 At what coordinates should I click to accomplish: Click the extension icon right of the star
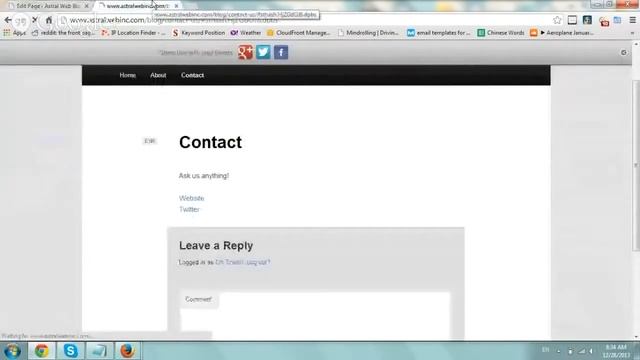pos(572,20)
